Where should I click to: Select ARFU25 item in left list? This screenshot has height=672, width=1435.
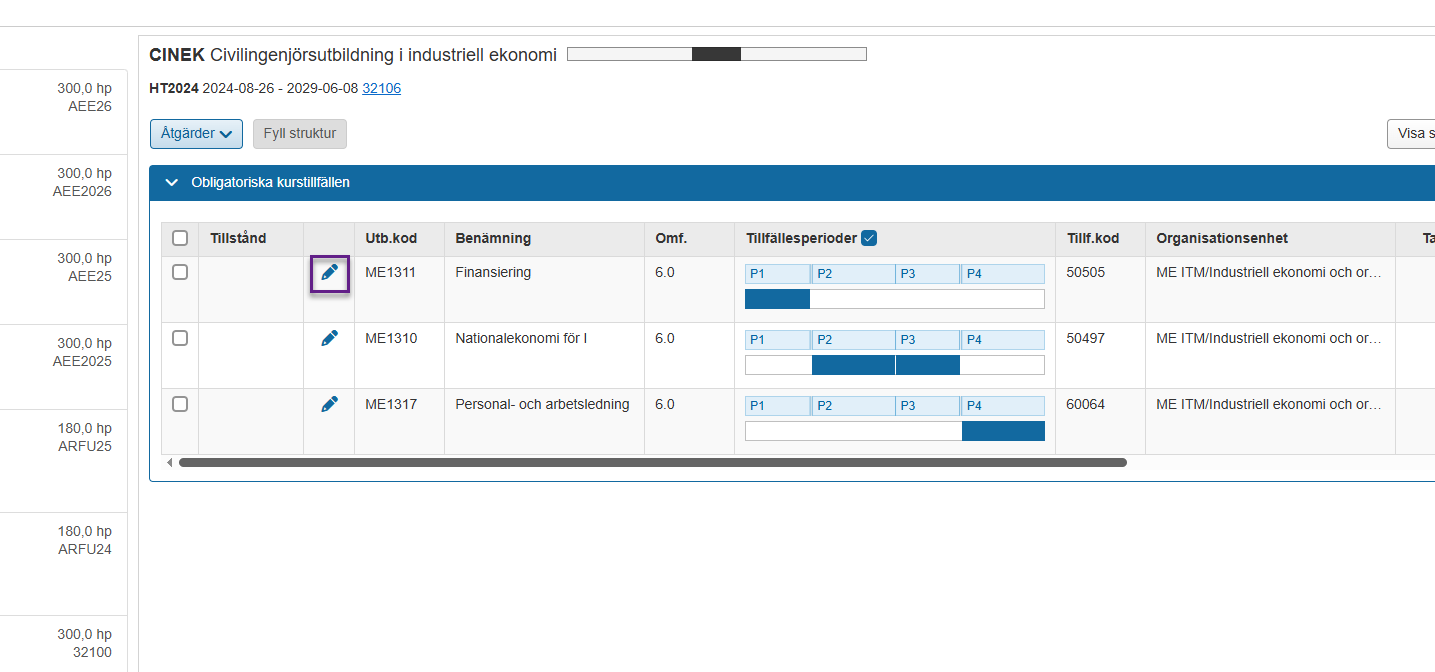click(x=63, y=437)
